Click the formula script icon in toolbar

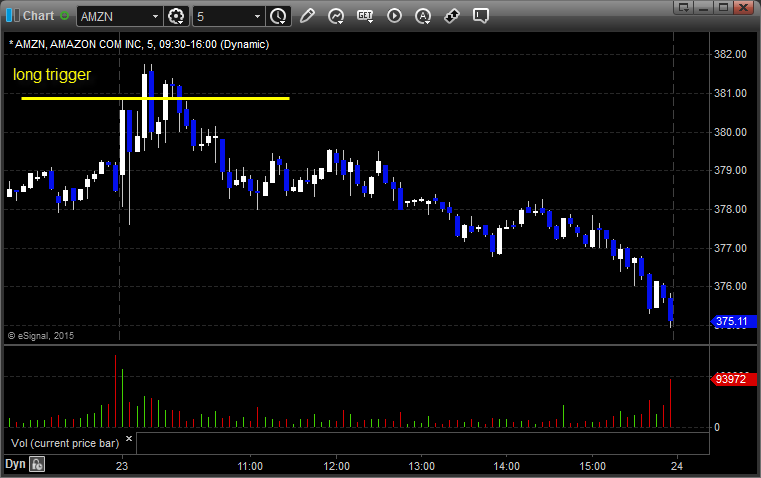point(365,16)
